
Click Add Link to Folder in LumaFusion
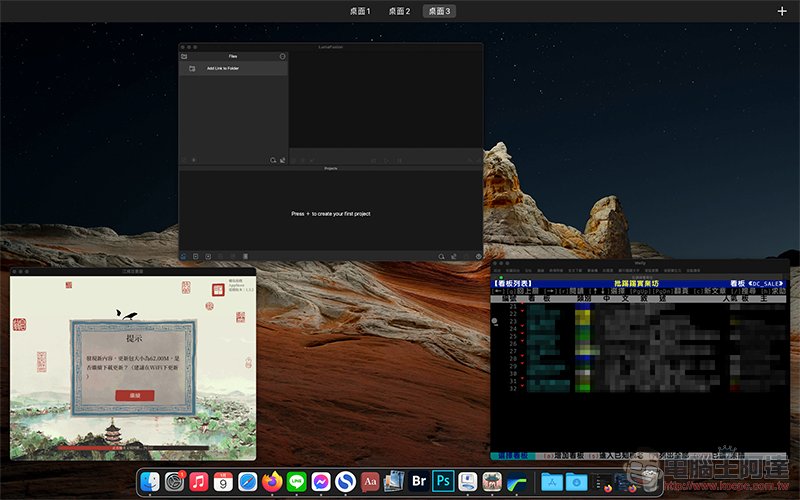(x=223, y=69)
